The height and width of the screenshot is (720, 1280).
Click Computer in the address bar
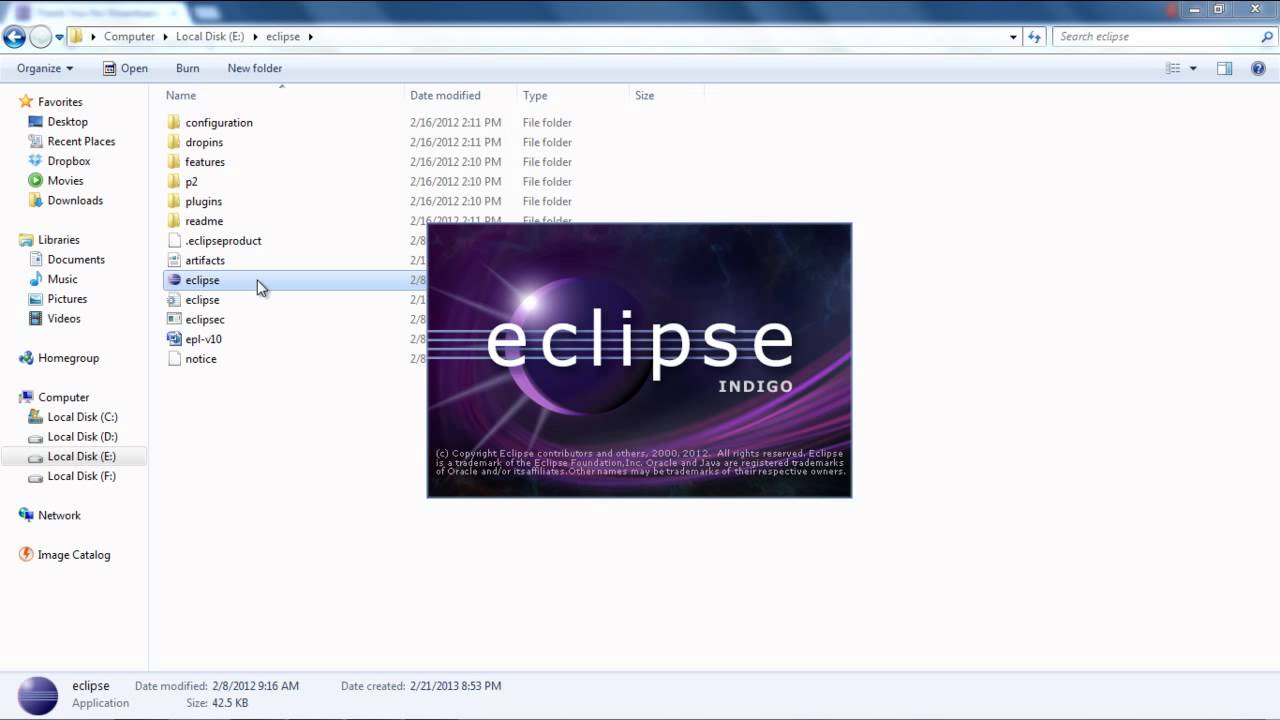pyautogui.click(x=129, y=36)
